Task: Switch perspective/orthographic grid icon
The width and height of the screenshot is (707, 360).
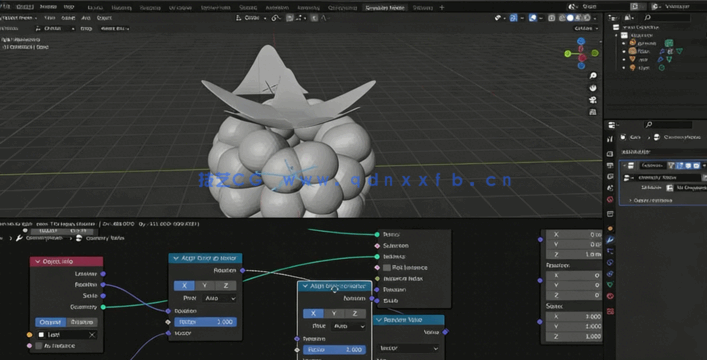Action: point(593,112)
